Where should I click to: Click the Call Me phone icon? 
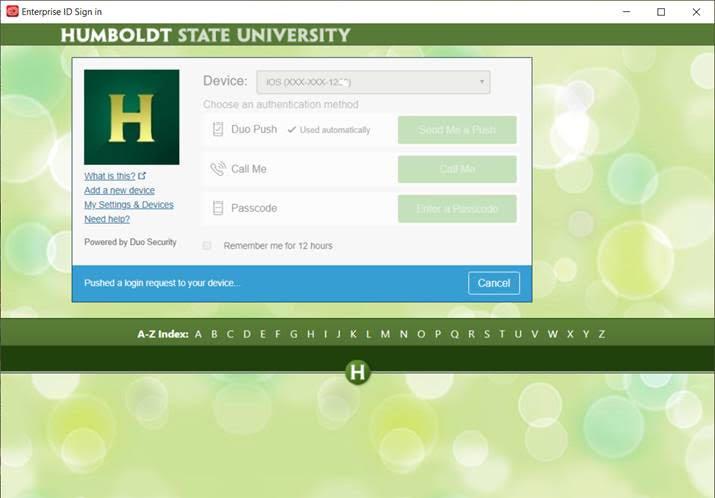(218, 169)
